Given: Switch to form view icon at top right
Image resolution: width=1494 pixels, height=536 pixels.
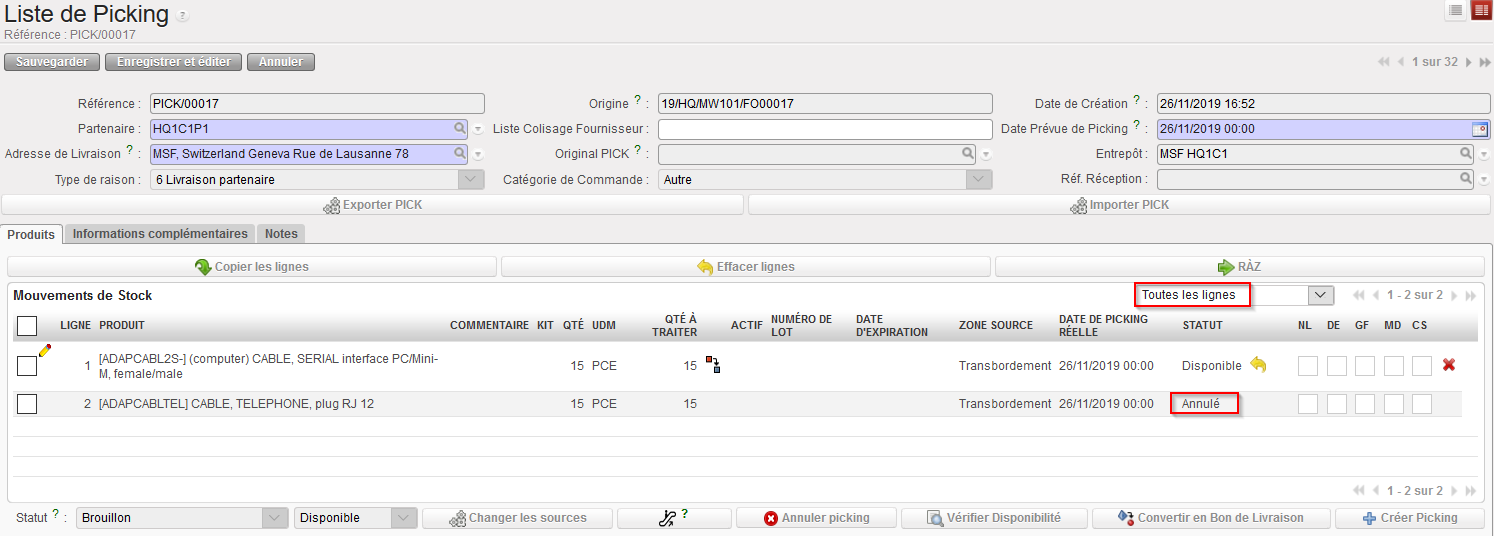Looking at the screenshot, I should [x=1481, y=11].
